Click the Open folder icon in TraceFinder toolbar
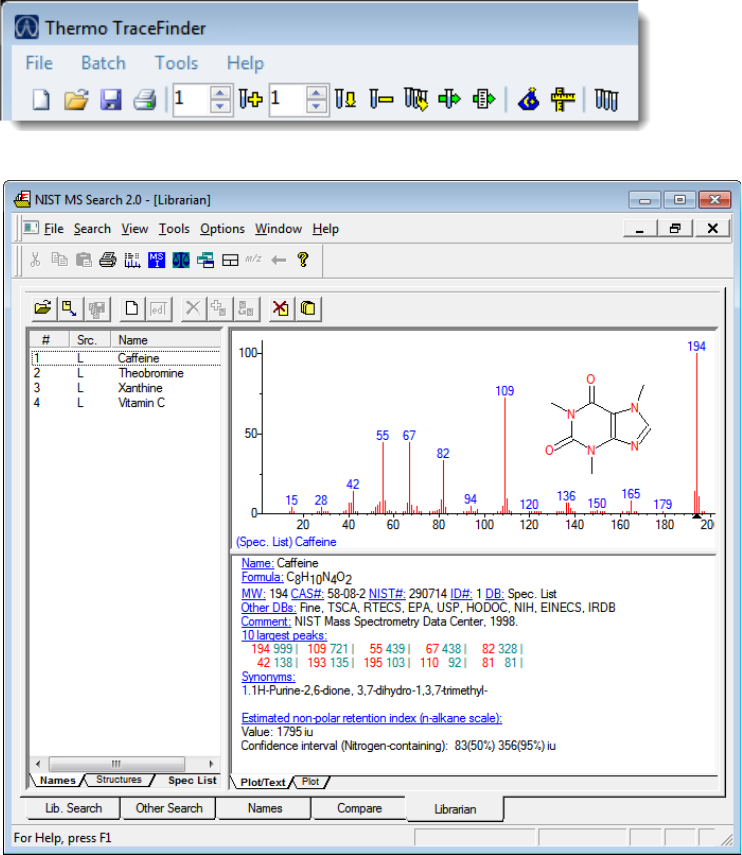The width and height of the screenshot is (742, 855). pyautogui.click(x=76, y=100)
